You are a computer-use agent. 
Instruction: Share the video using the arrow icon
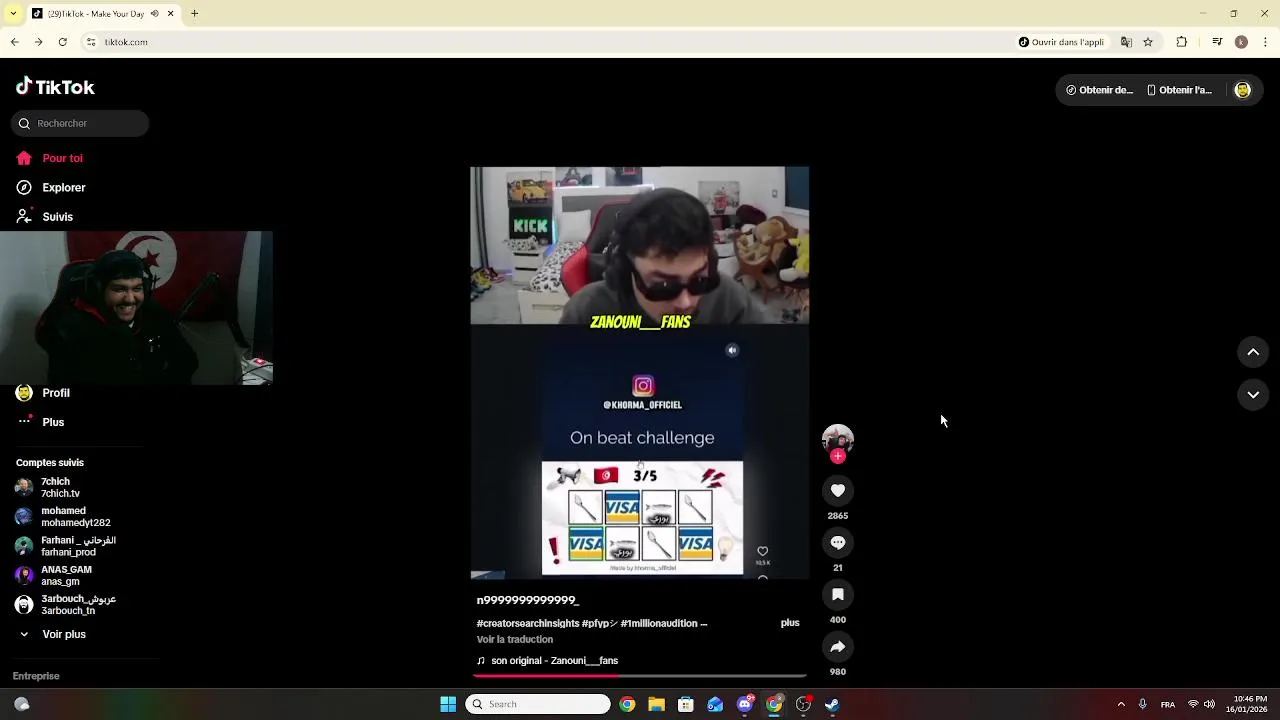(838, 647)
